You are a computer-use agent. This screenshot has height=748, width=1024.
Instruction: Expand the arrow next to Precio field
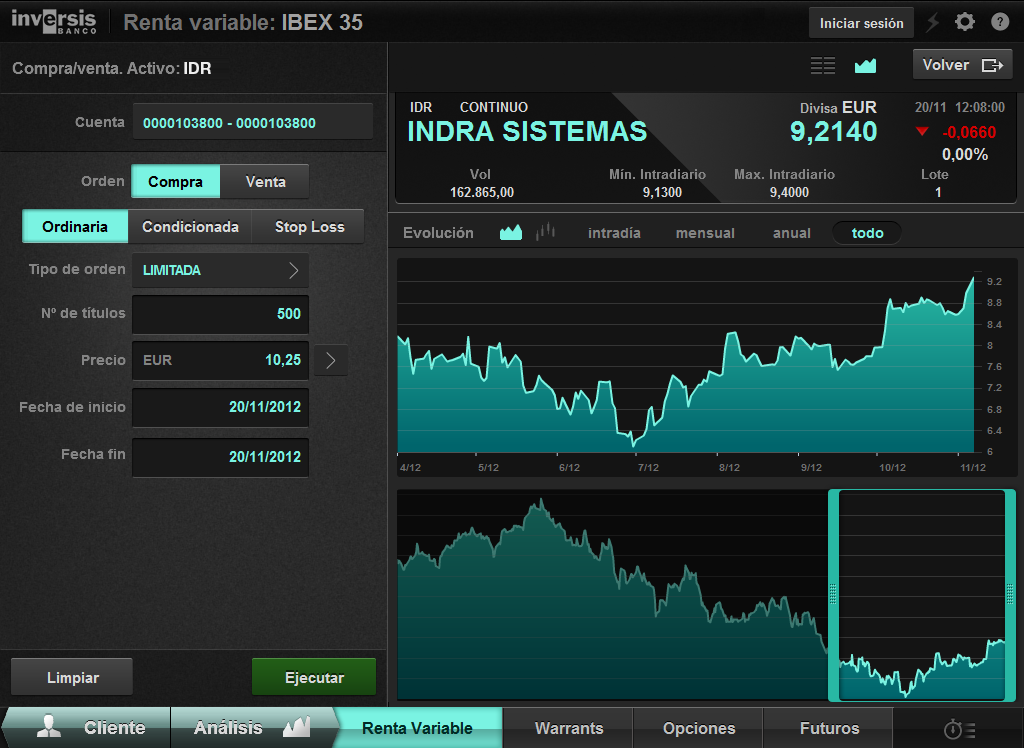coord(331,360)
